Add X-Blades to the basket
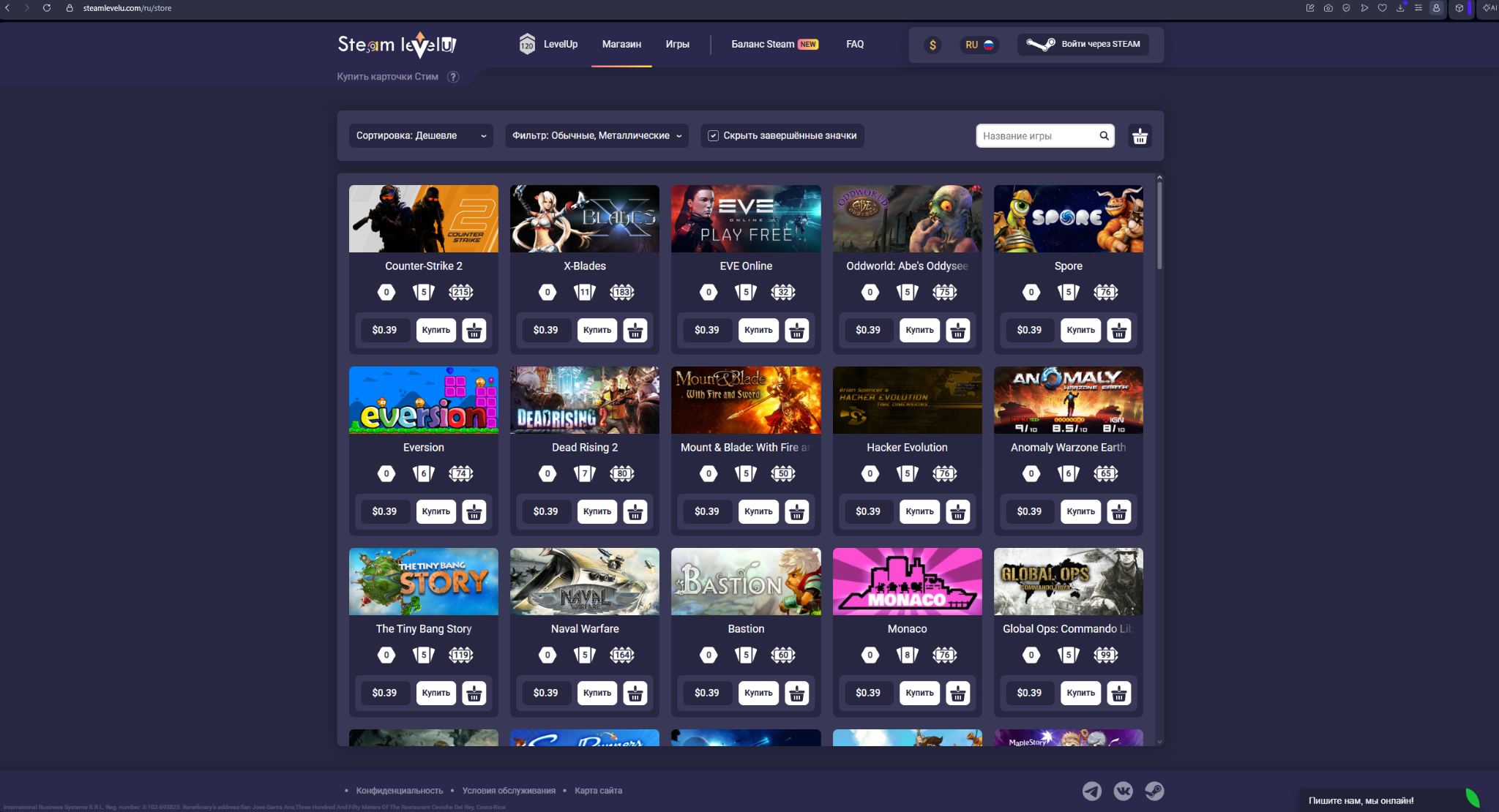 (x=635, y=331)
